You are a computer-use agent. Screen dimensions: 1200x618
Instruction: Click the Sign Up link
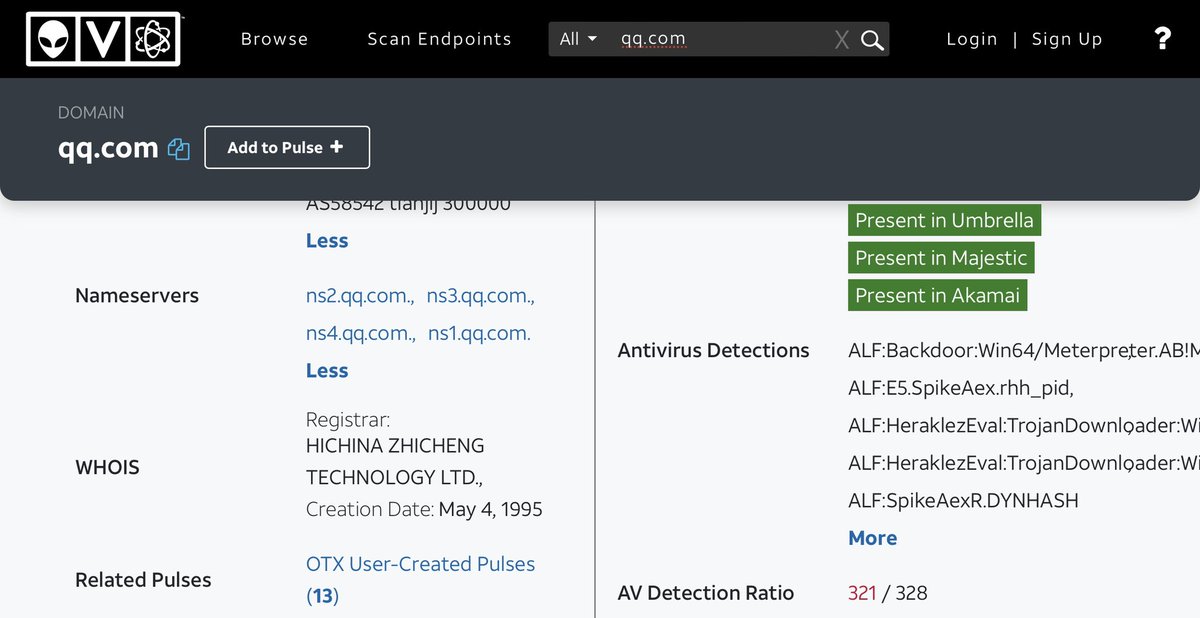coord(1067,39)
